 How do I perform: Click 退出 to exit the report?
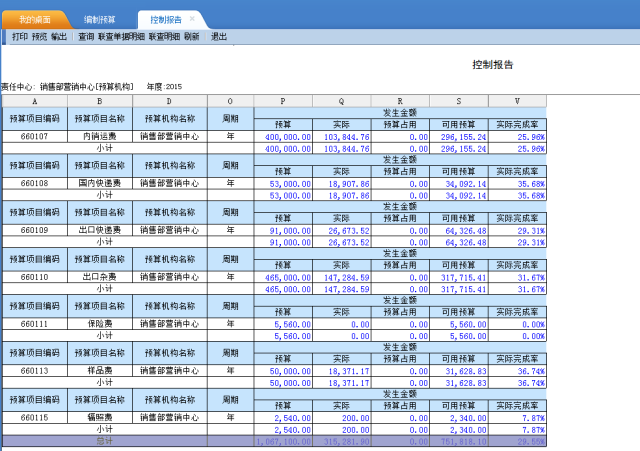pos(218,36)
